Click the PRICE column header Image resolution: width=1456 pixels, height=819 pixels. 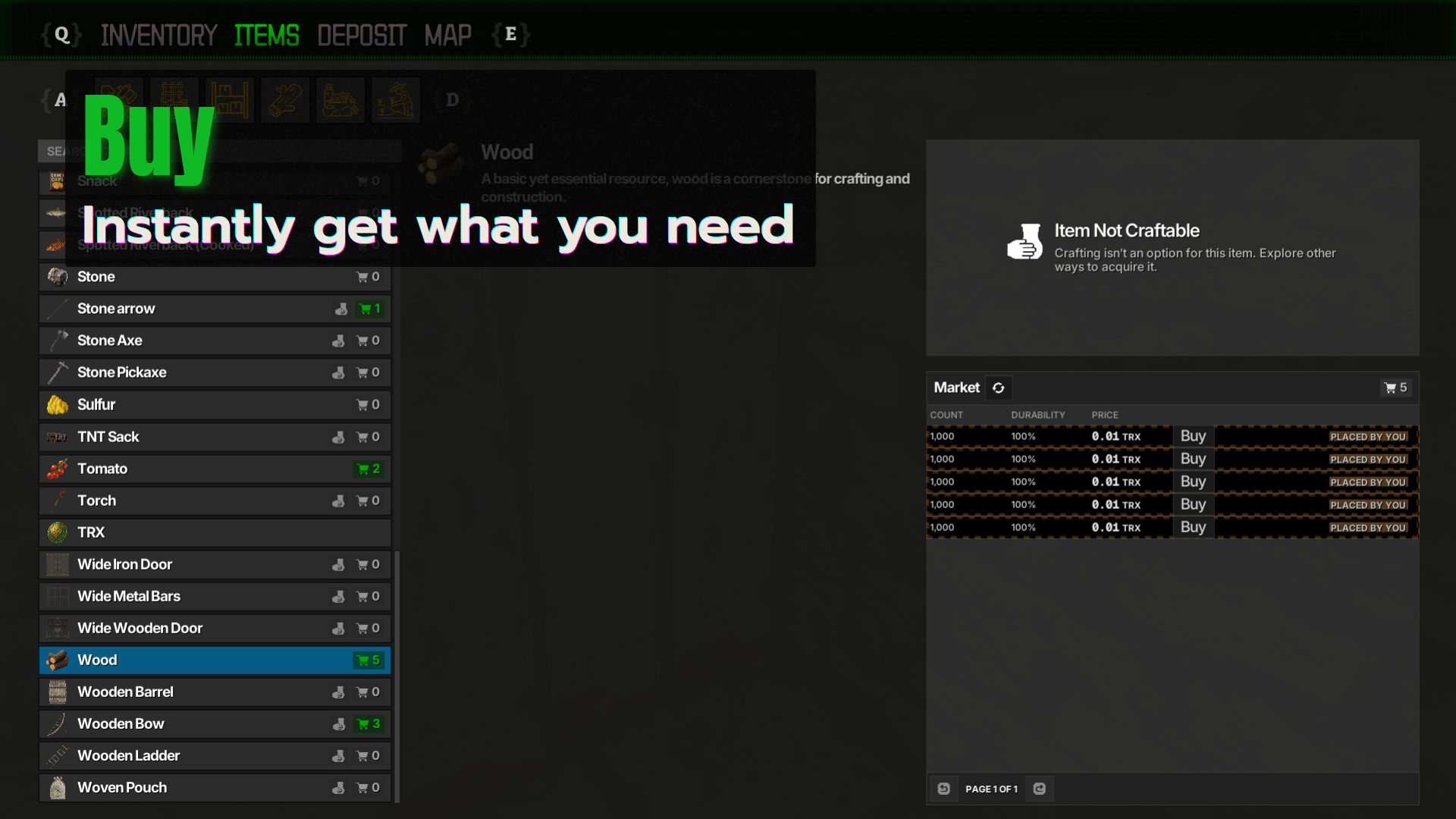(1105, 415)
